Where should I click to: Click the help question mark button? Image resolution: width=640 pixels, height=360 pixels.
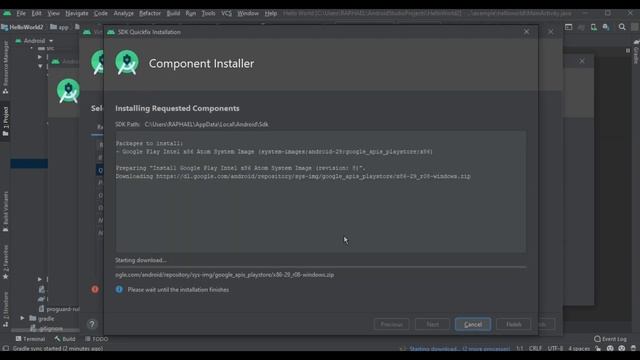[92, 324]
